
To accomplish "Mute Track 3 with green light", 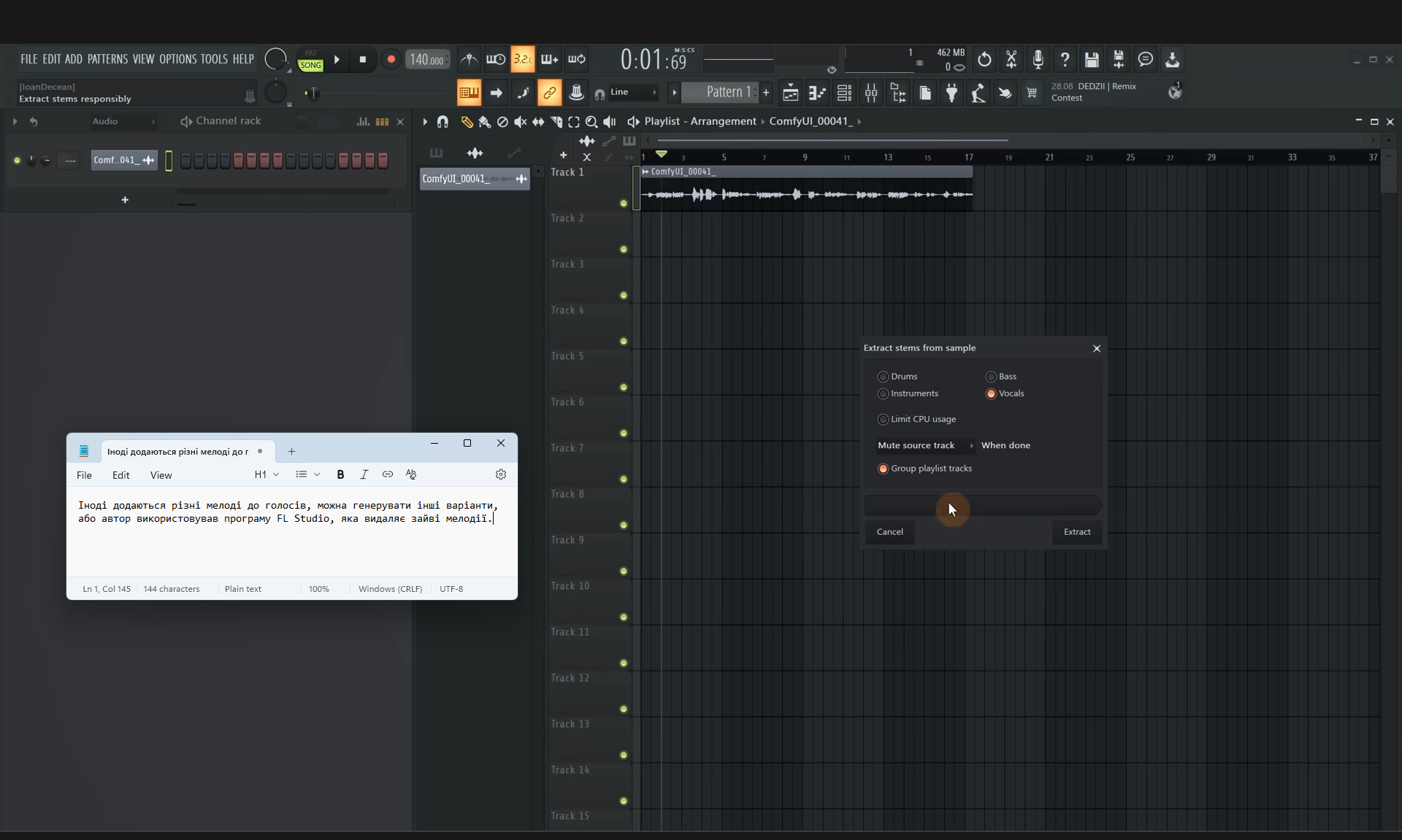I will [x=624, y=296].
